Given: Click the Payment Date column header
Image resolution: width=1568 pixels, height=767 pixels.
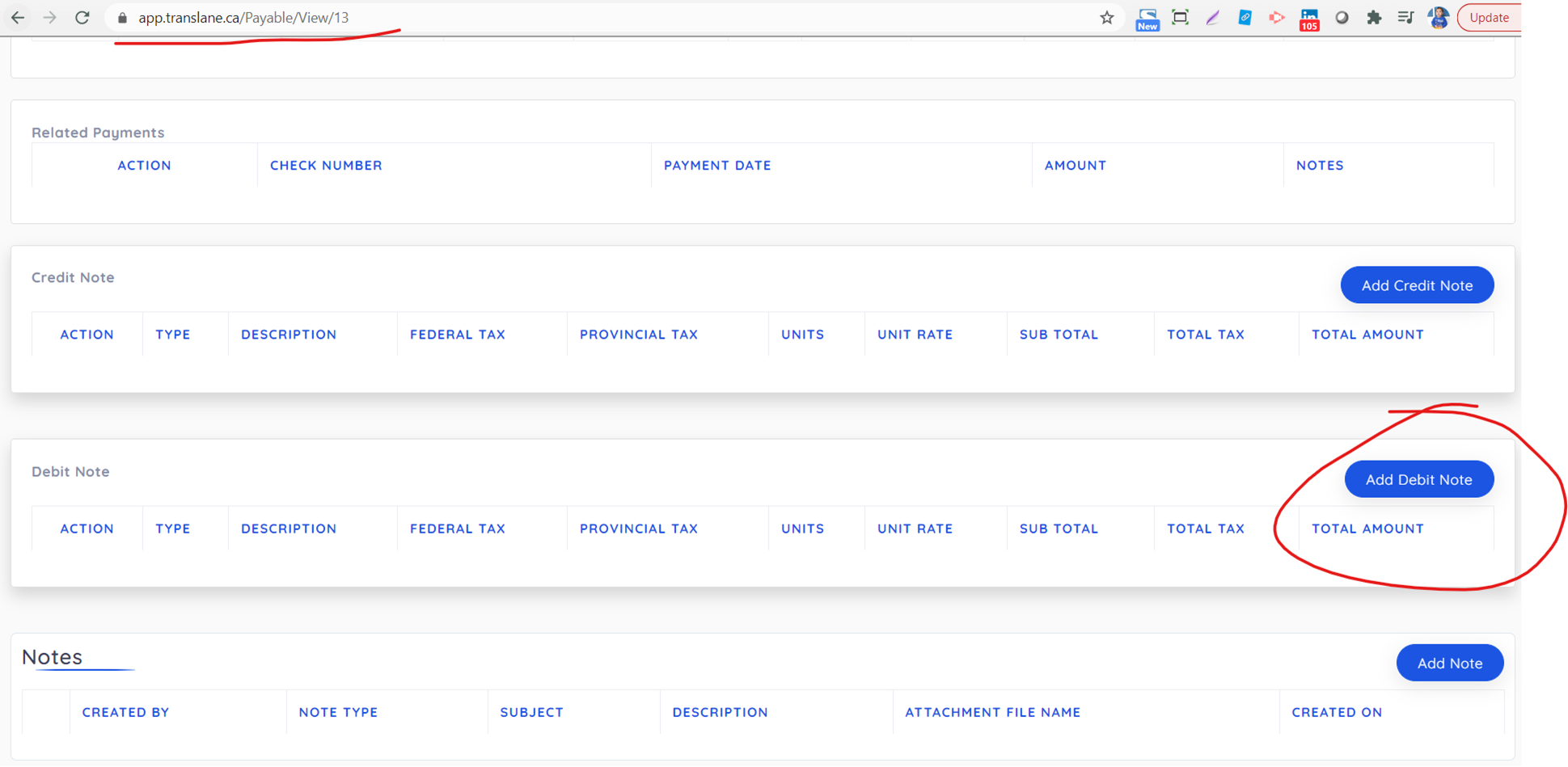Looking at the screenshot, I should click(x=717, y=165).
